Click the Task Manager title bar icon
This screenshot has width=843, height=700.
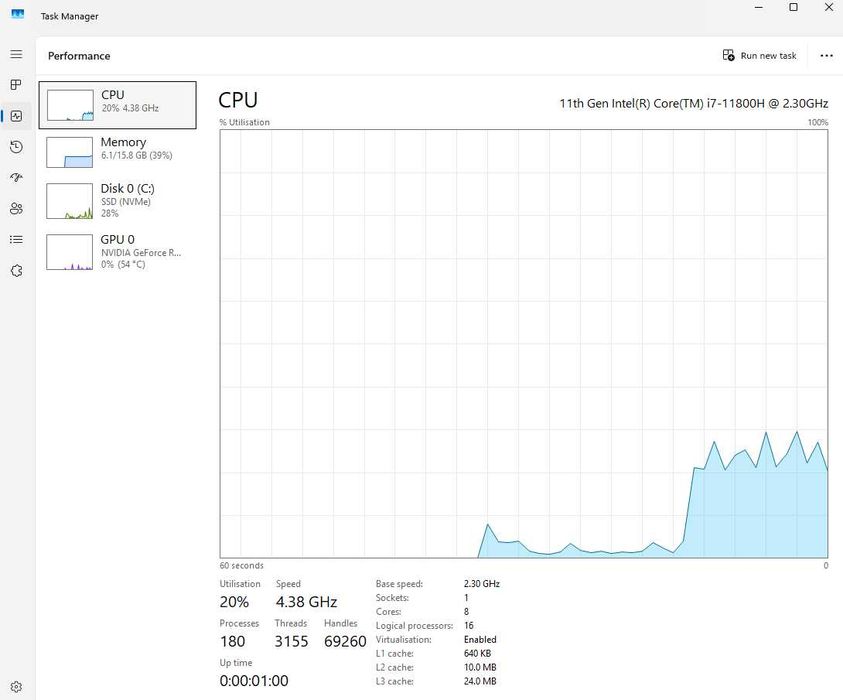tap(18, 15)
